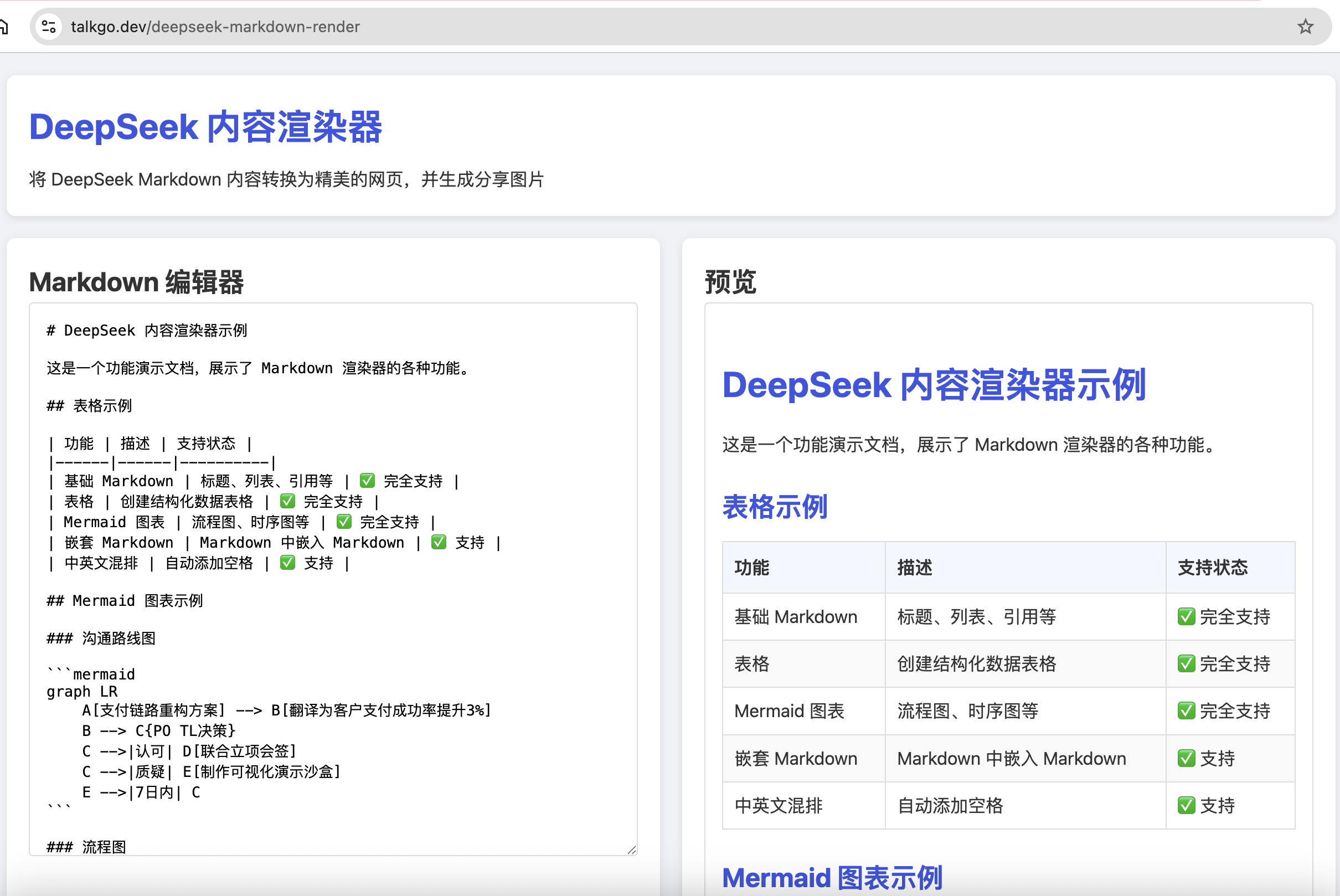Image resolution: width=1340 pixels, height=896 pixels.
Task: Click the talkgo.dev address bar URL
Action: pos(215,27)
